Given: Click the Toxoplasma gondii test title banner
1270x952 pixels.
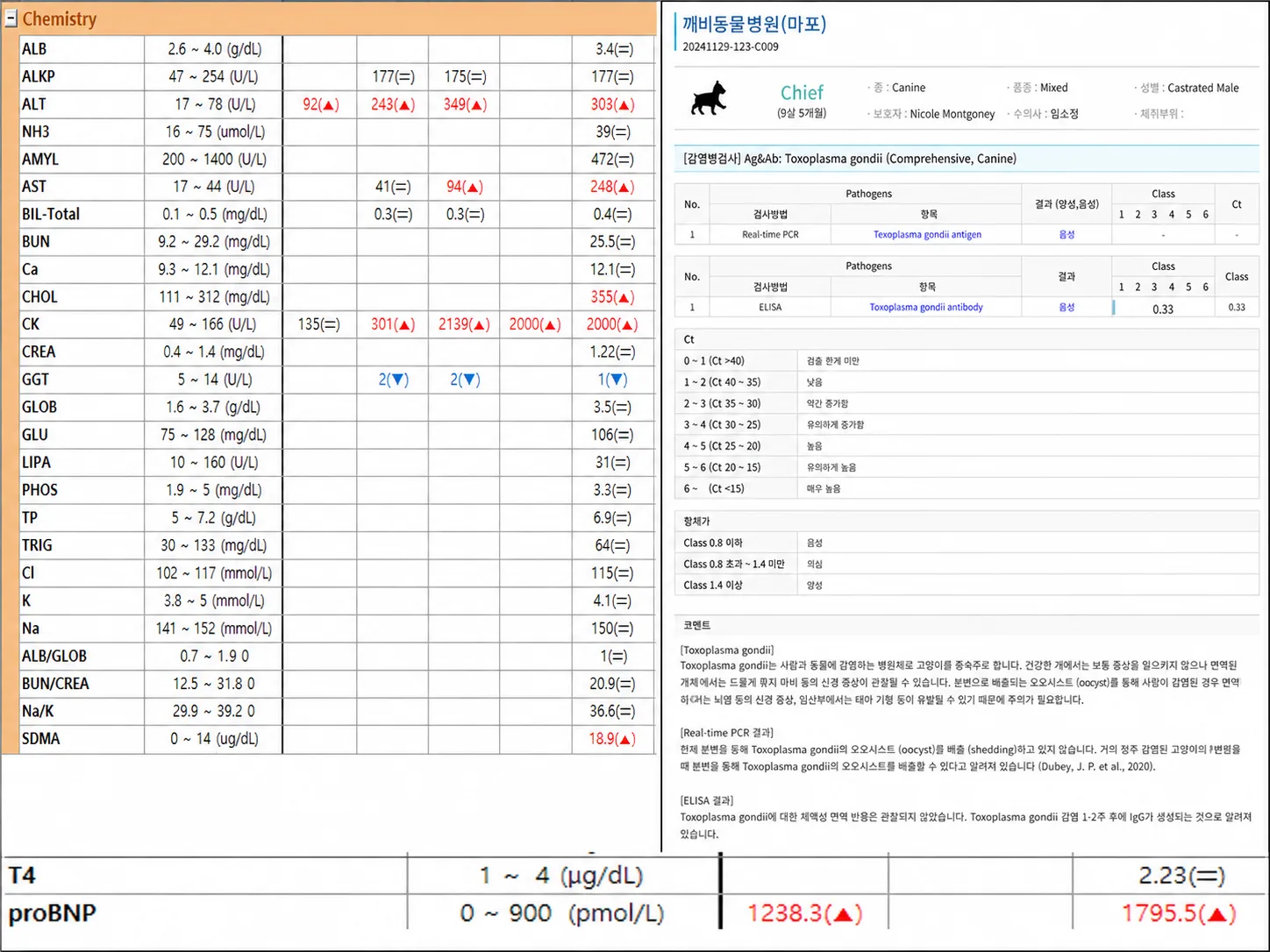Looking at the screenshot, I should click(x=967, y=159).
